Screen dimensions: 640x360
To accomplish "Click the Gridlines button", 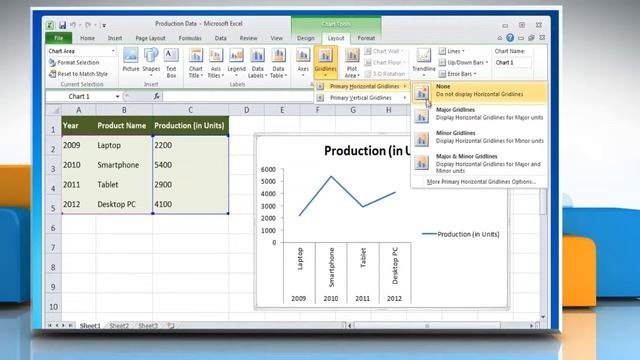I will 325,62.
